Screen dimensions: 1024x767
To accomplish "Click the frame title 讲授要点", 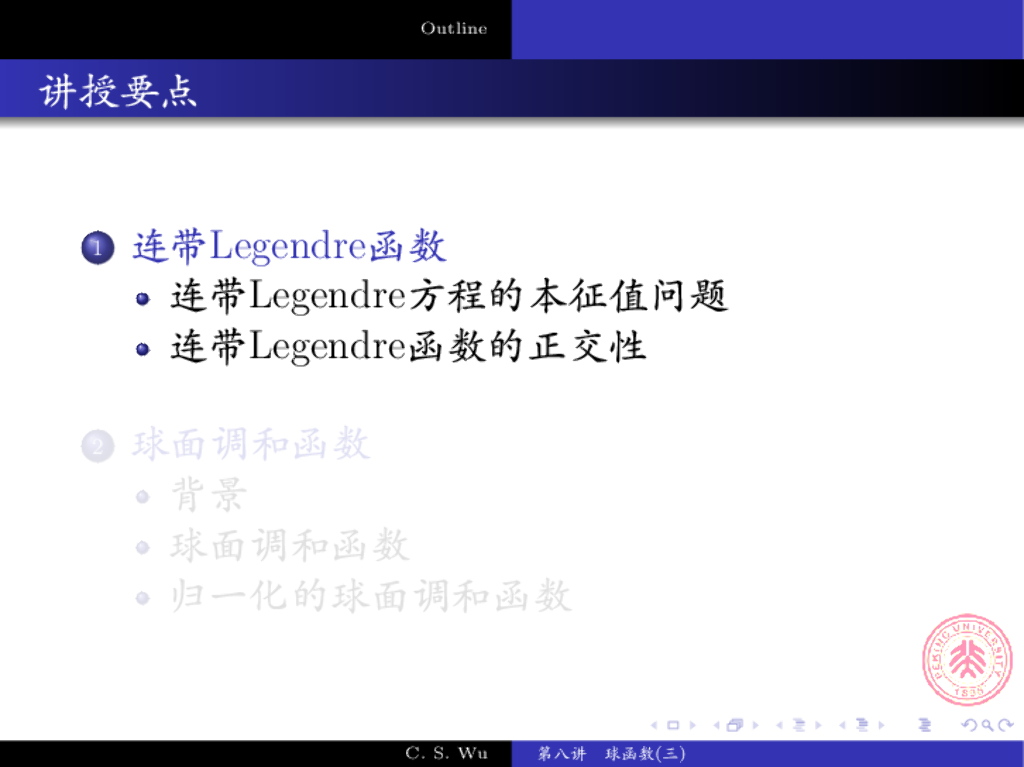I will click(x=118, y=91).
